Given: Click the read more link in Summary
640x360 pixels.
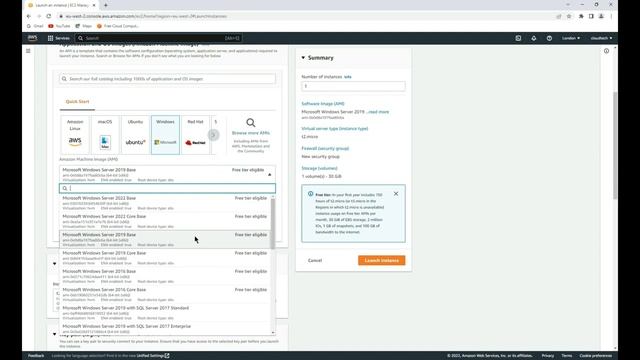Looking at the screenshot, I should (x=378, y=111).
